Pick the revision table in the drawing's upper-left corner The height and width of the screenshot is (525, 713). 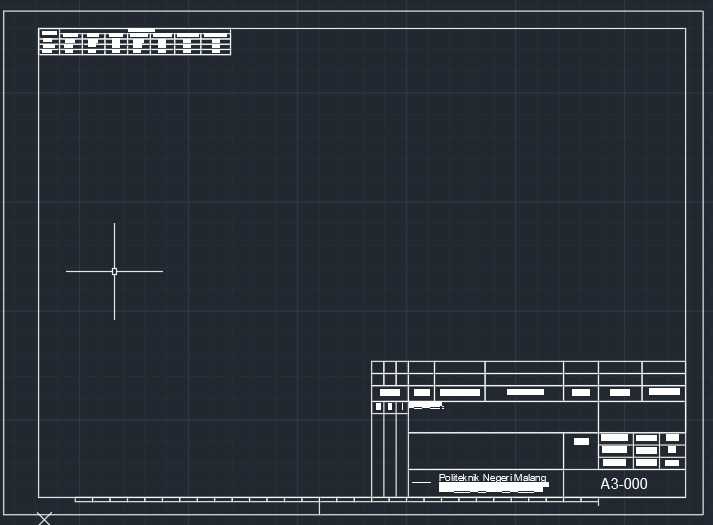tap(135, 42)
